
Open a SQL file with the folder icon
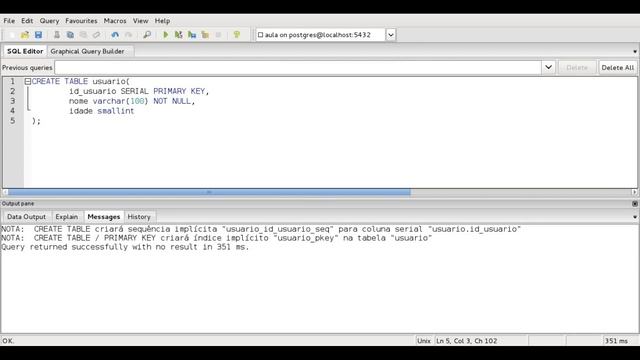25,35
